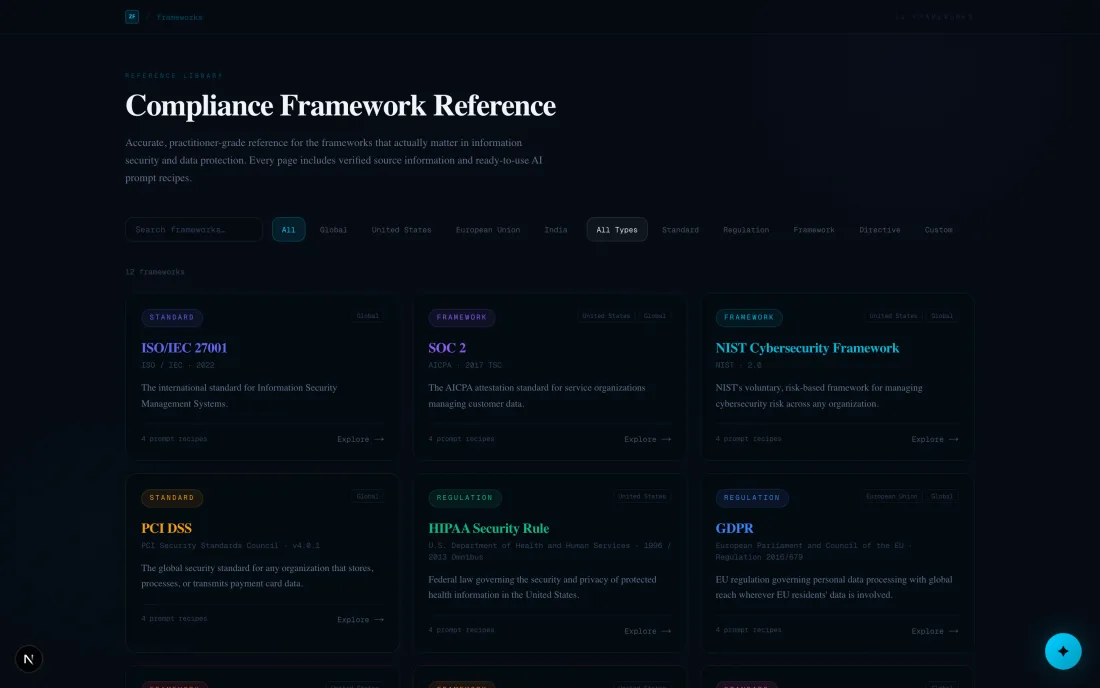Filter by European Union region
The width and height of the screenshot is (1100, 688).
(x=488, y=229)
